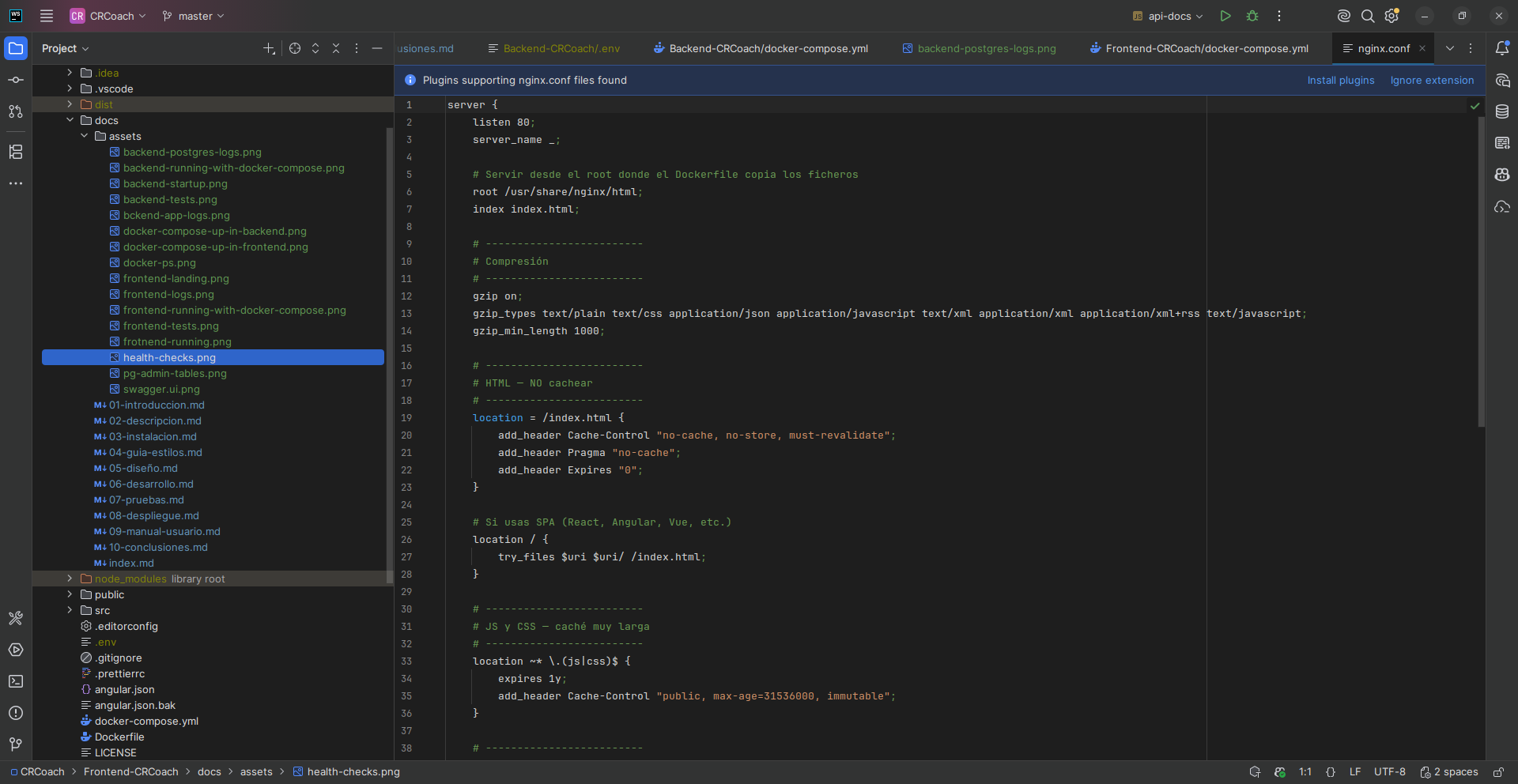Select the nginx.conf tab
This screenshot has width=1518, height=784.
(1384, 48)
